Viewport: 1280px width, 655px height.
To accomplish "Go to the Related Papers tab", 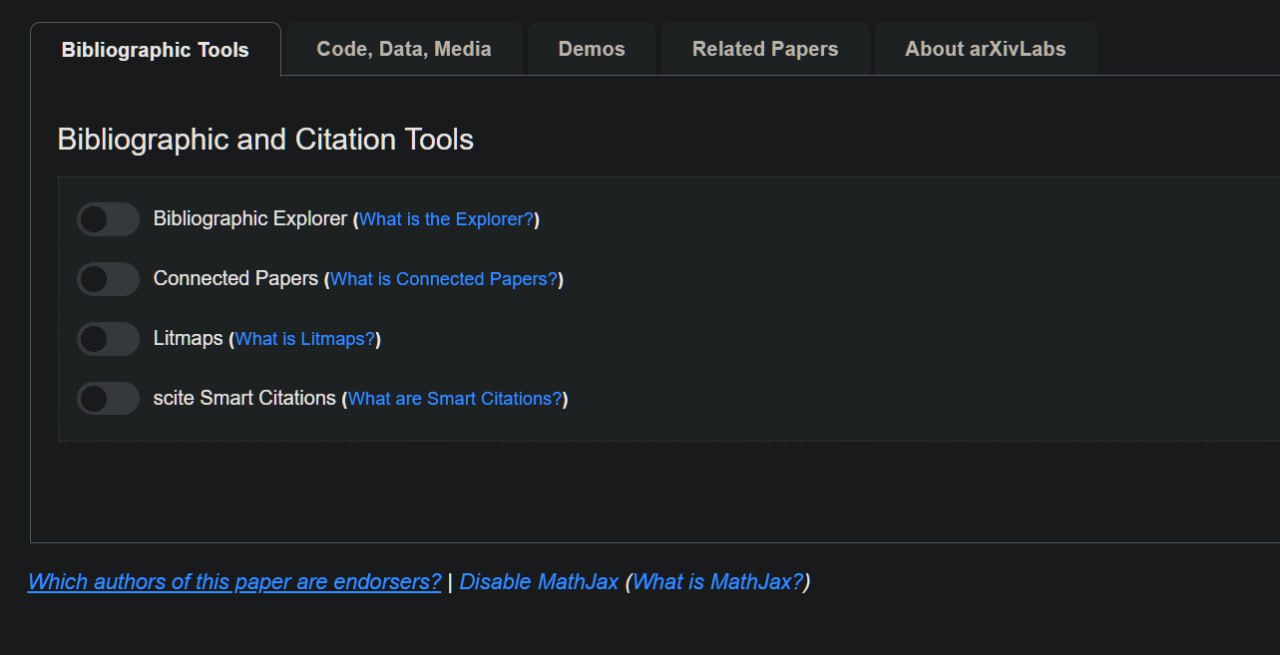I will pos(765,49).
